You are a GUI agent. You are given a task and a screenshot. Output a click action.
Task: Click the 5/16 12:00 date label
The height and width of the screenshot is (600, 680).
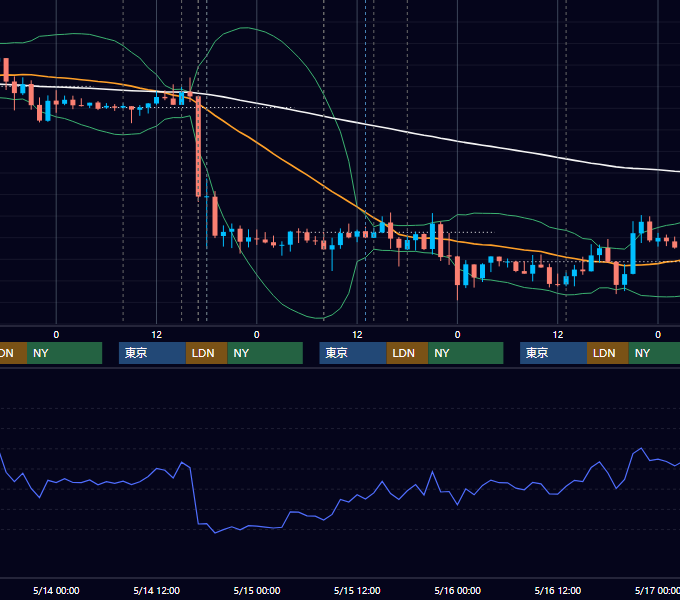pos(558,590)
